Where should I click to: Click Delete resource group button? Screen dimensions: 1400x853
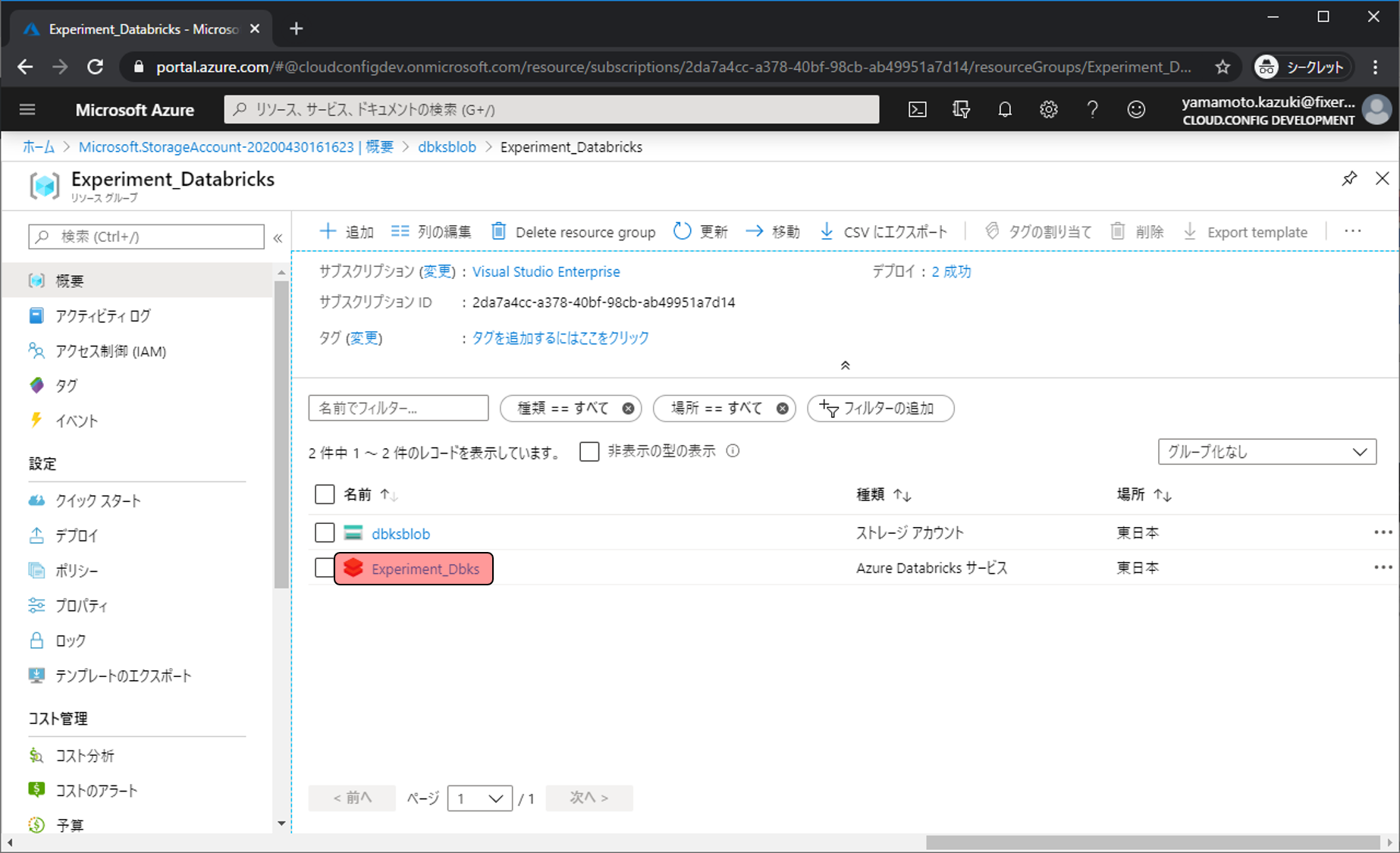coord(573,232)
